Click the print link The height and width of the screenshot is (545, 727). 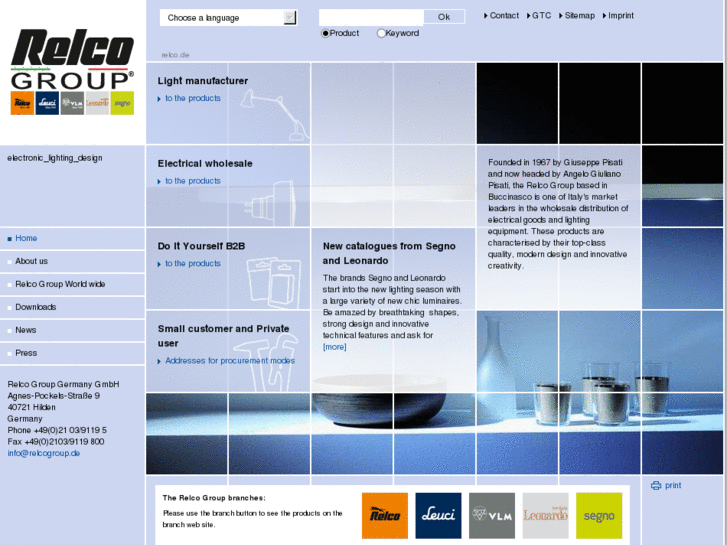[673, 486]
